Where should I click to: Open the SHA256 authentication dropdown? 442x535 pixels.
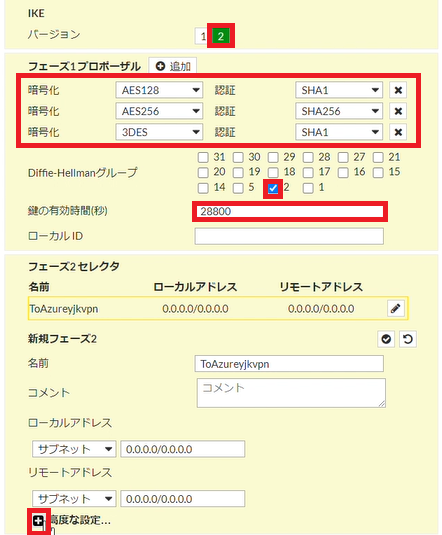click(x=339, y=111)
